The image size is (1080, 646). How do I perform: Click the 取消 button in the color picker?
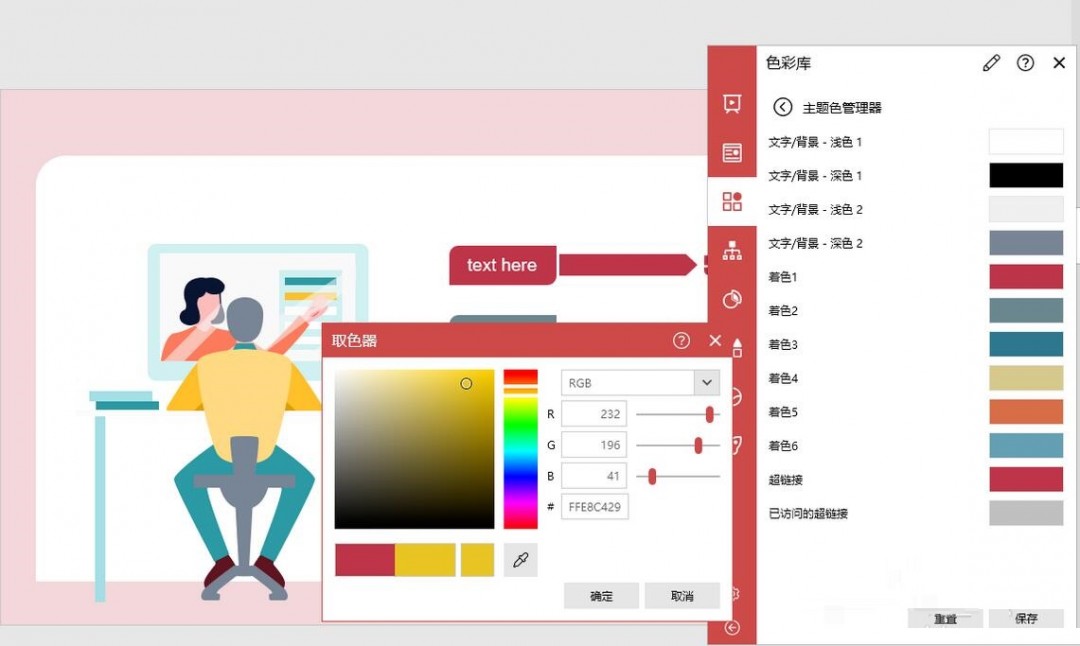click(x=682, y=596)
